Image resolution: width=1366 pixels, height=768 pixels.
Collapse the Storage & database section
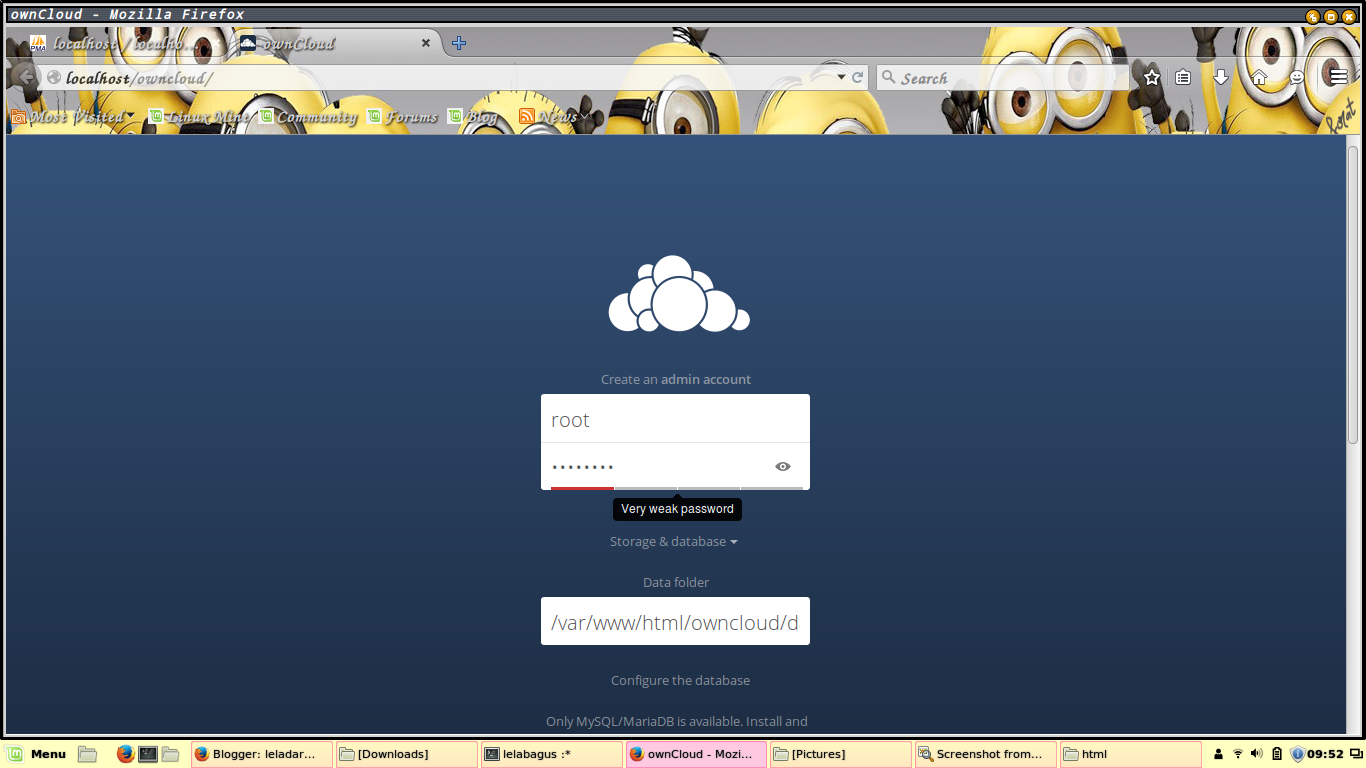click(x=674, y=541)
